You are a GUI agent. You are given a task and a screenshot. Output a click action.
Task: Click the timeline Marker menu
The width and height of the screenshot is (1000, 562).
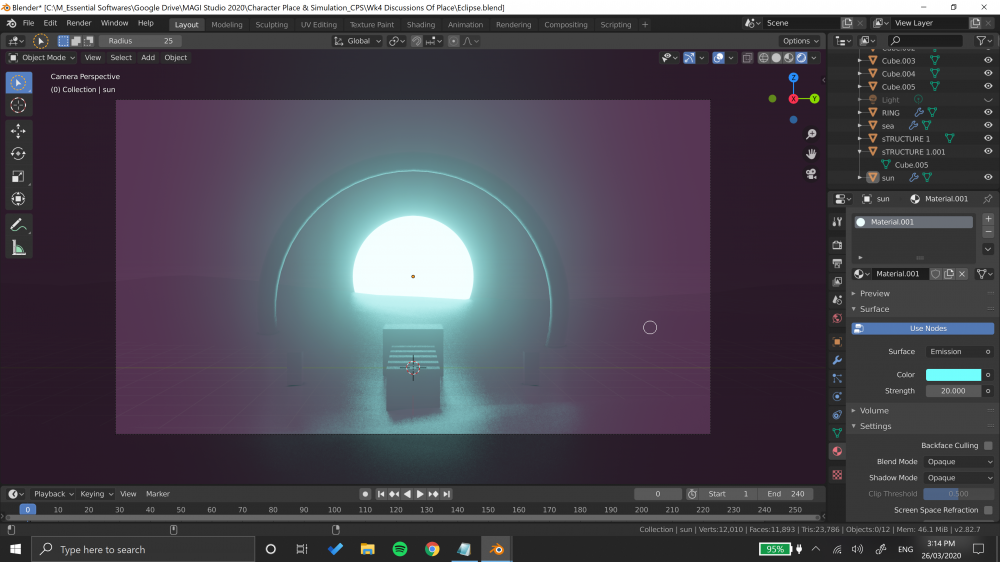(x=158, y=494)
